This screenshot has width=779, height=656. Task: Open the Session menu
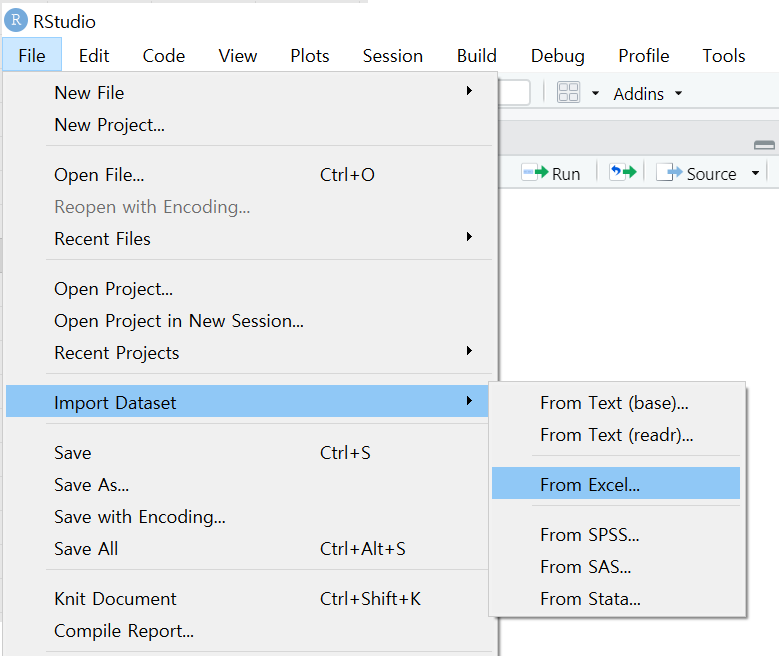pyautogui.click(x=392, y=55)
